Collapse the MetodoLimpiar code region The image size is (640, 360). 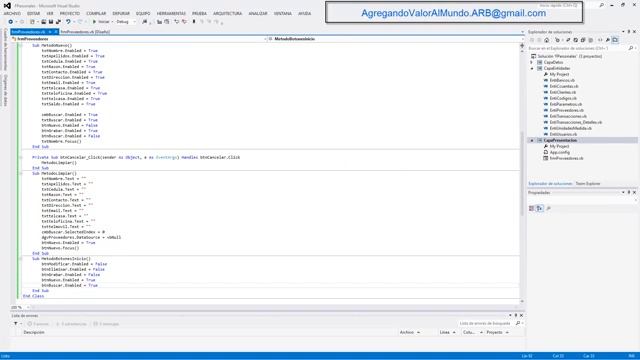click(21, 173)
